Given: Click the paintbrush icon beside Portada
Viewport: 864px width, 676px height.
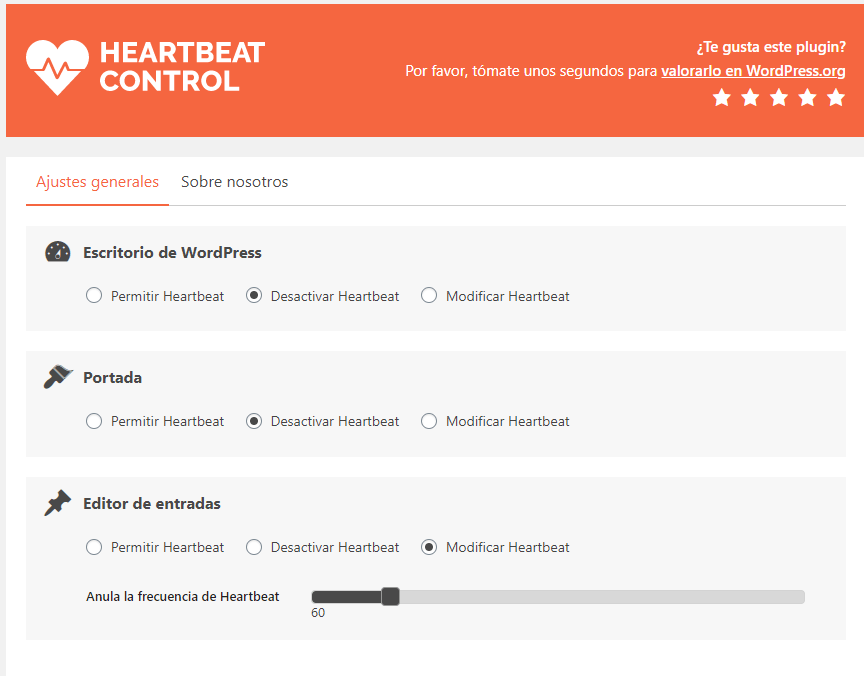Looking at the screenshot, I should pyautogui.click(x=58, y=377).
